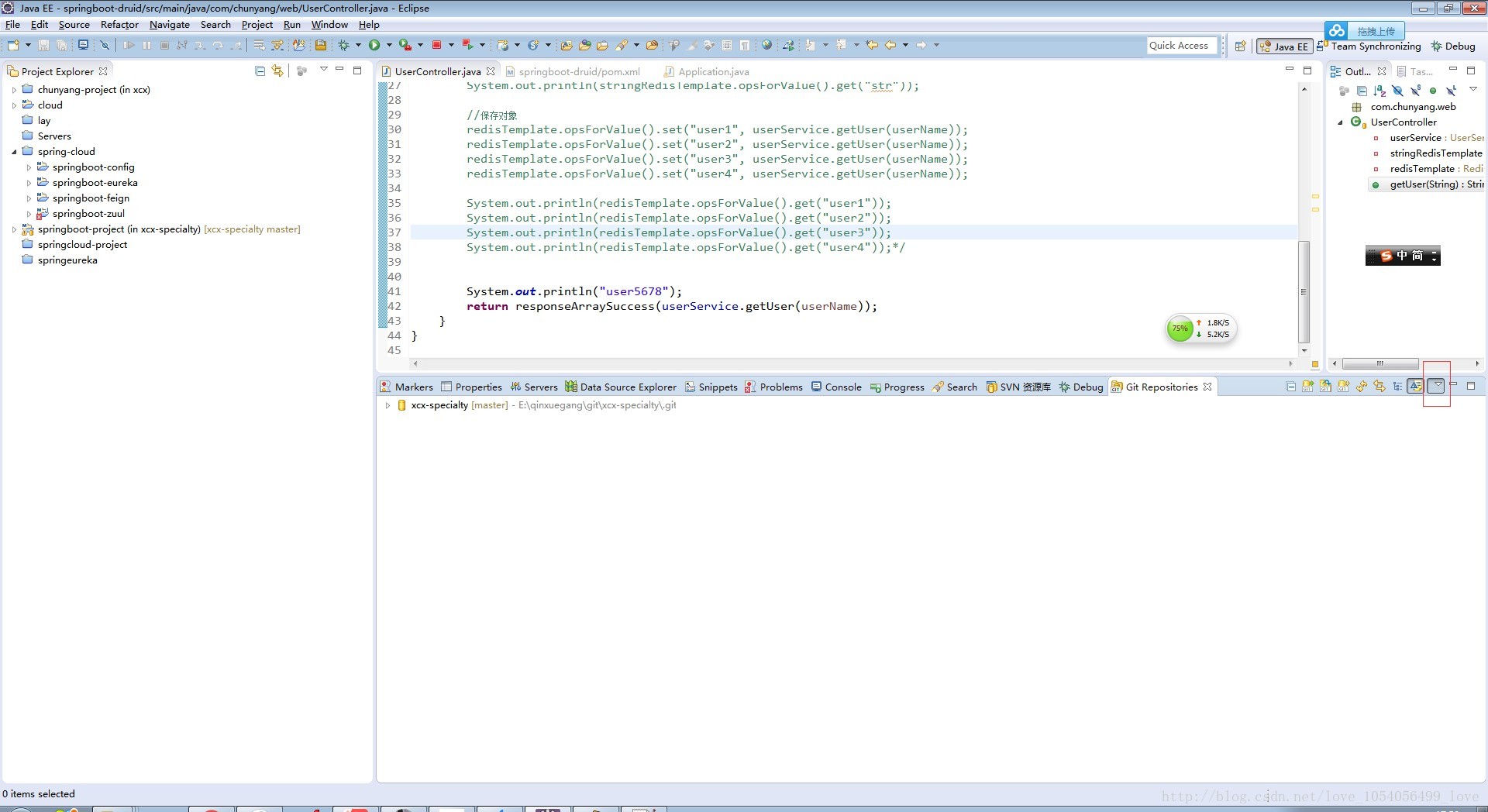Expand the springboot-eureka node
The width and height of the screenshot is (1488, 812).
[x=29, y=183]
